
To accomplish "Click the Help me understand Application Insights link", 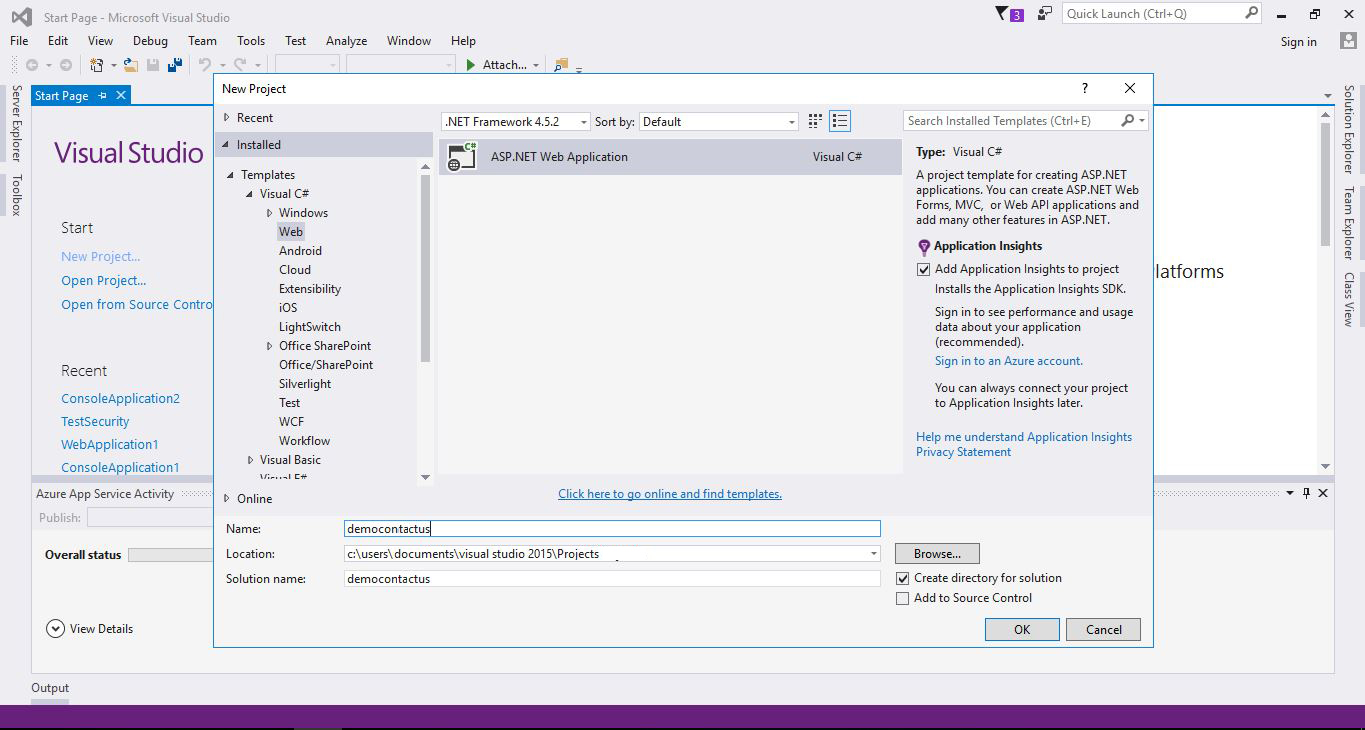I will [x=1024, y=437].
